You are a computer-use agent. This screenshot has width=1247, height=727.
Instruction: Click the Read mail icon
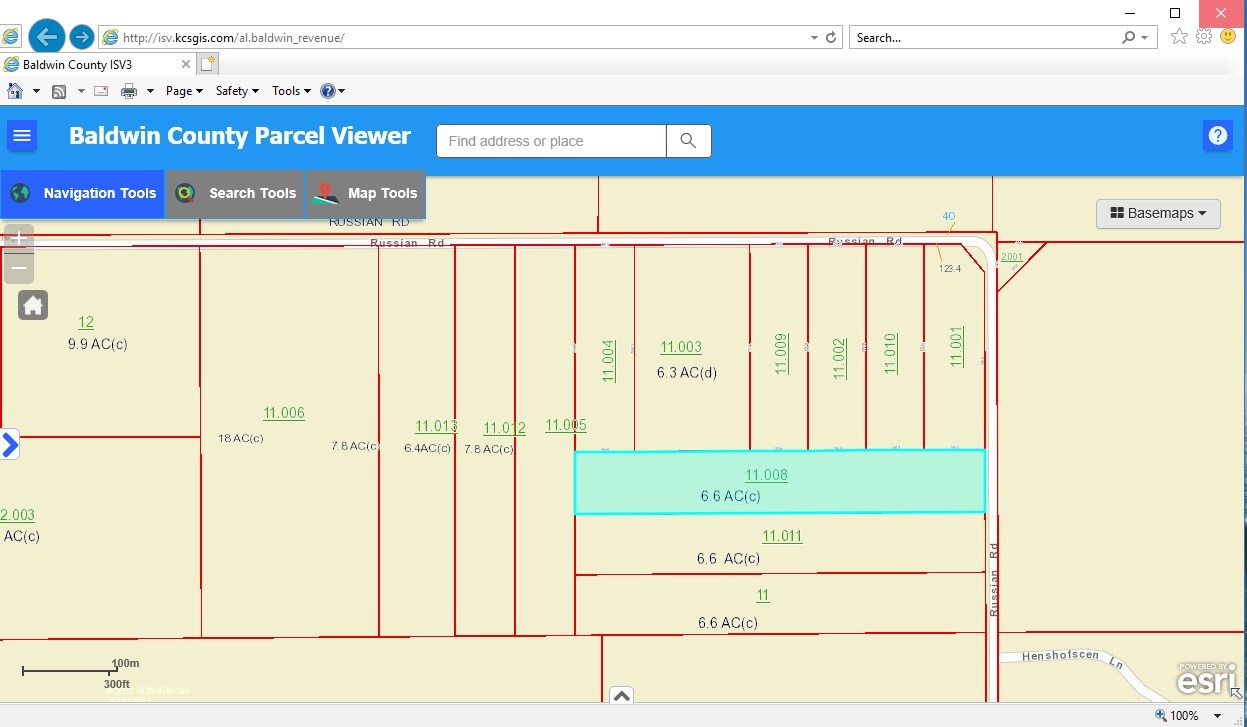101,91
